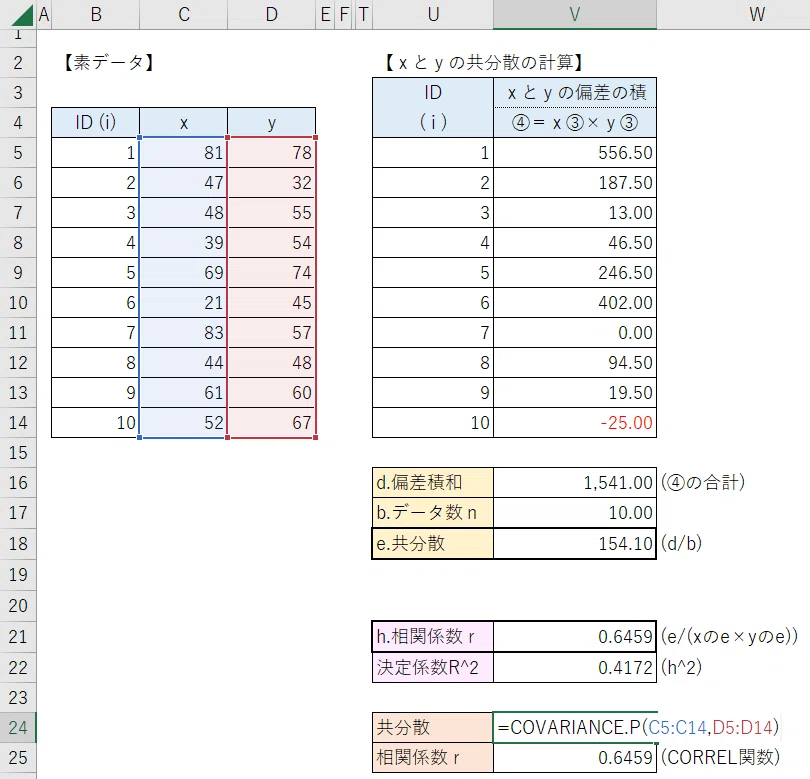The image size is (810, 779).
Task: Select row 15 header
Action: point(18,453)
